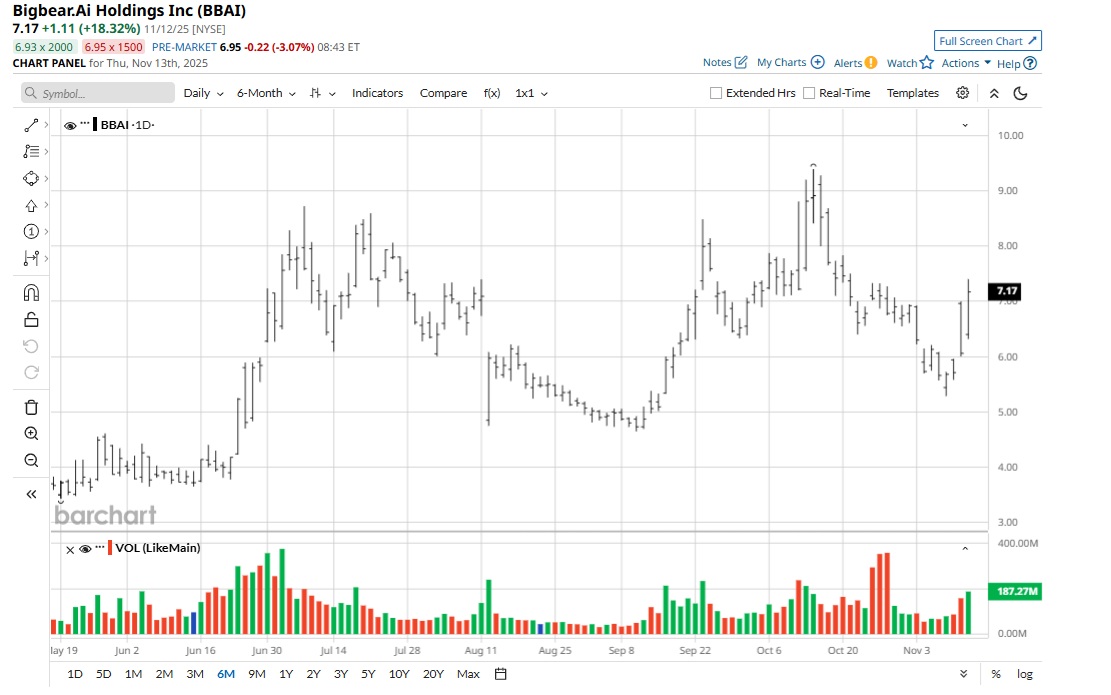Select the 3M range tab
This screenshot has width=1111, height=695.
pyautogui.click(x=195, y=674)
